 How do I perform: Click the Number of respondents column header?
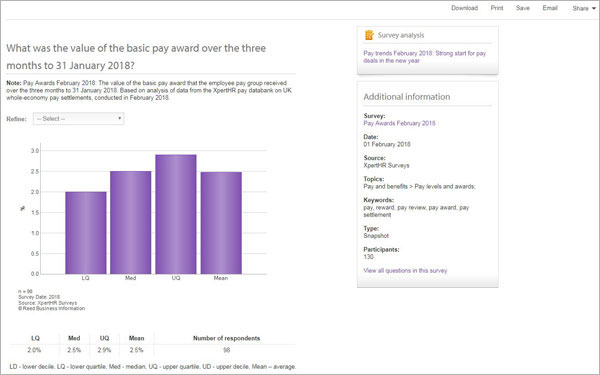coord(227,338)
